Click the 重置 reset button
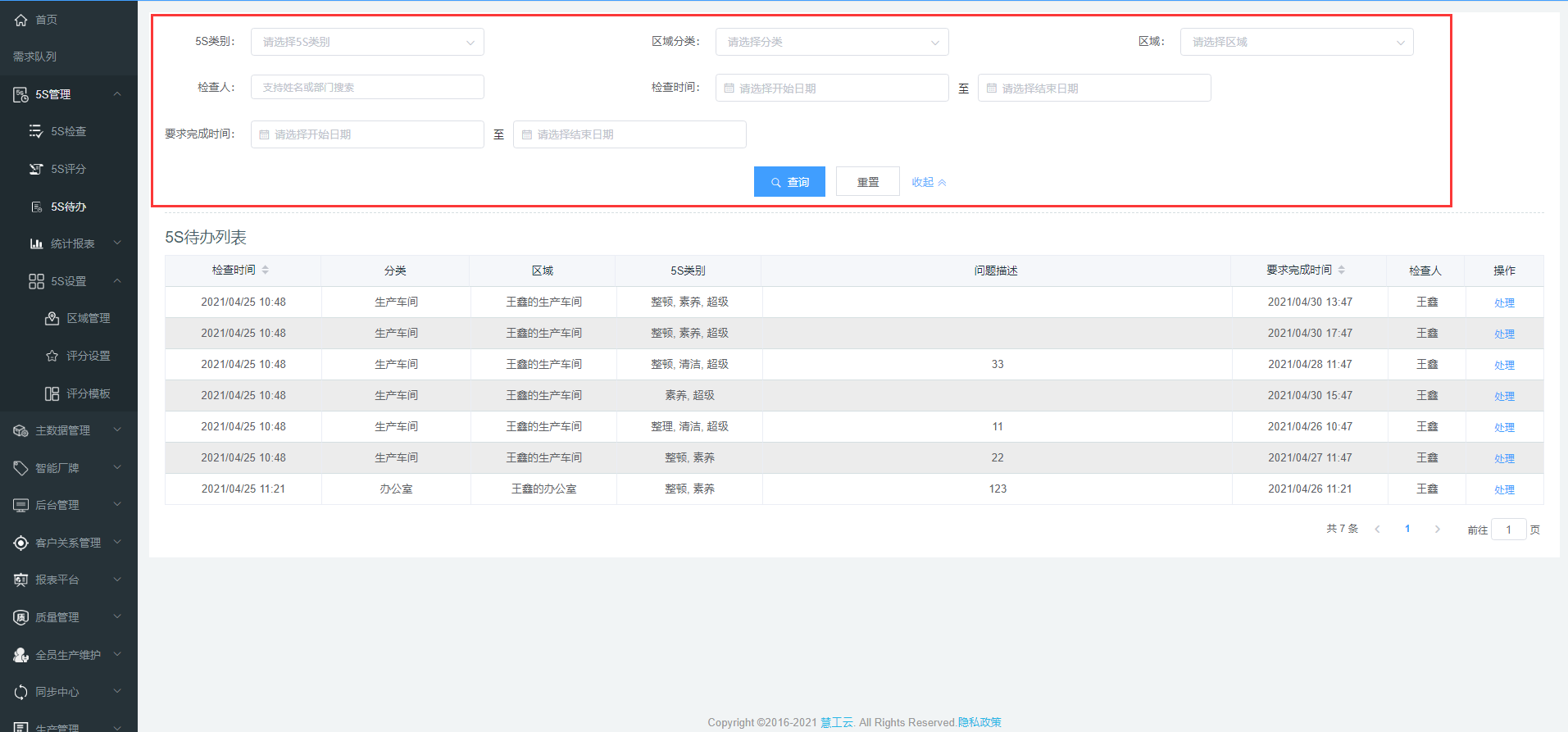 click(867, 182)
